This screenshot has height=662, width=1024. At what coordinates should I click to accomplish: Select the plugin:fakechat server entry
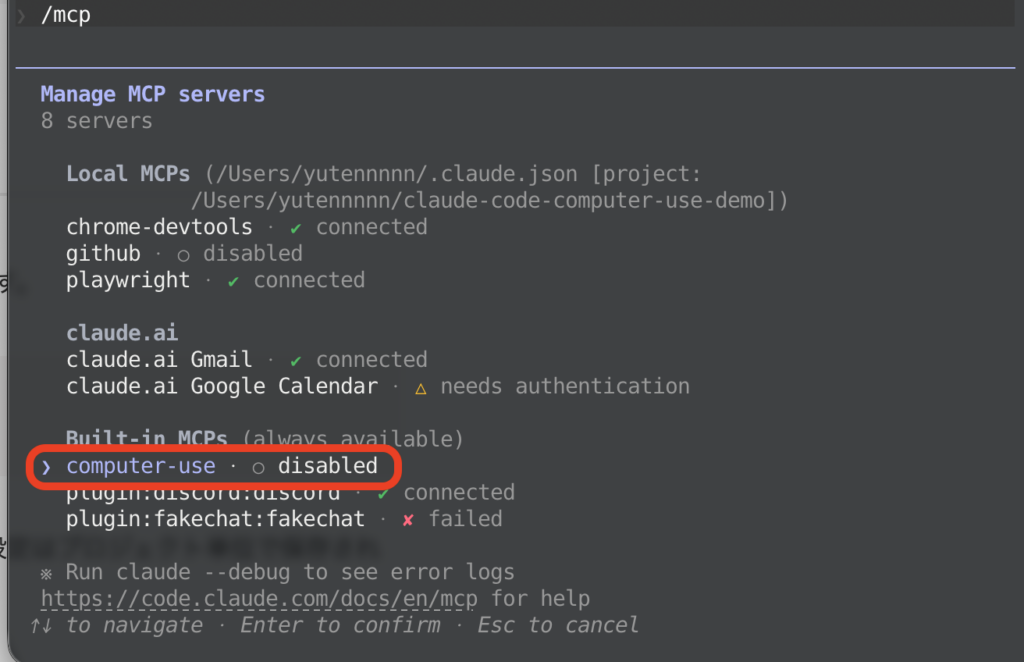198,519
